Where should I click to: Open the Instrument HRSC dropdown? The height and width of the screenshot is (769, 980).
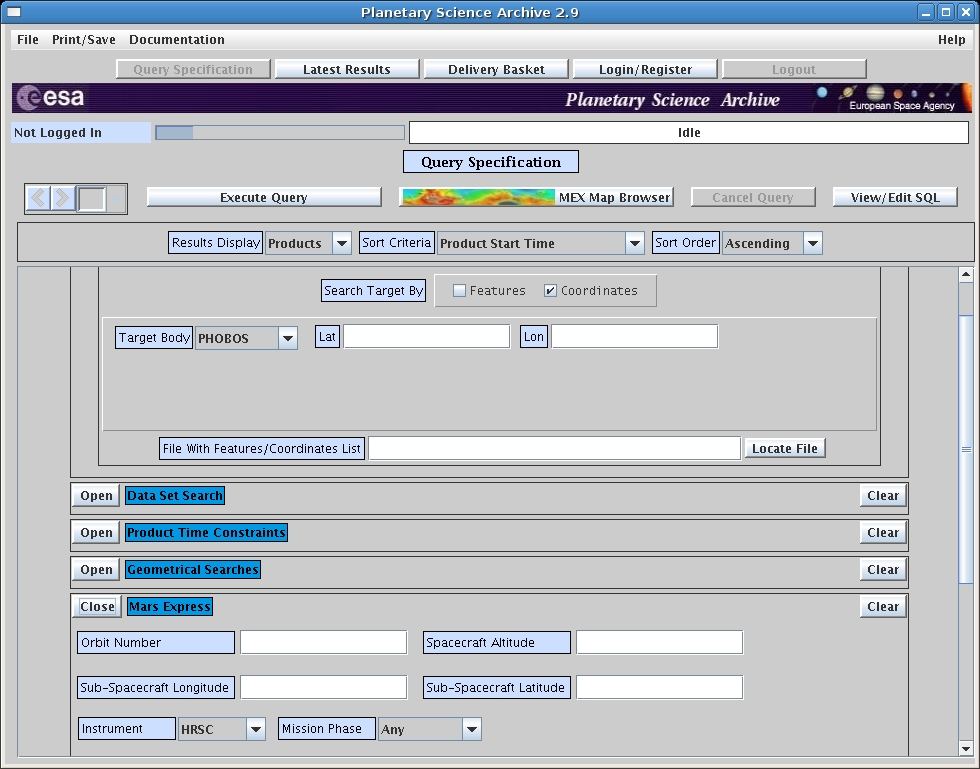tap(256, 729)
